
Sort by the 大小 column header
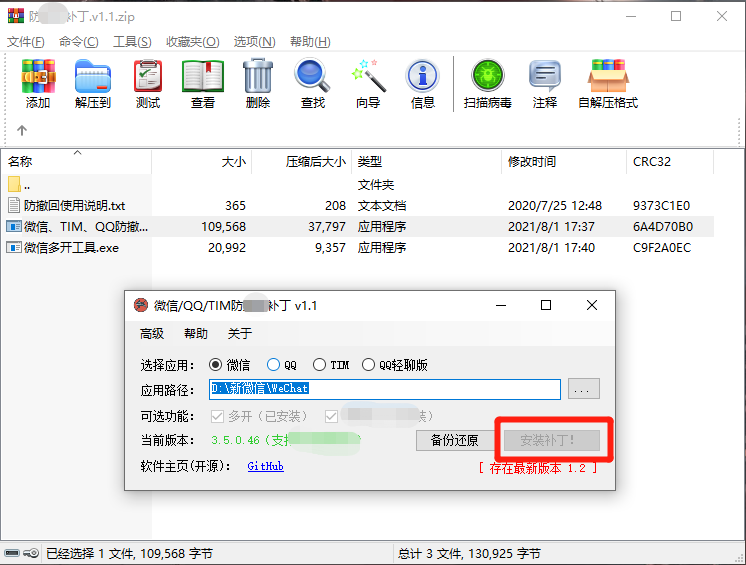pyautogui.click(x=202, y=162)
